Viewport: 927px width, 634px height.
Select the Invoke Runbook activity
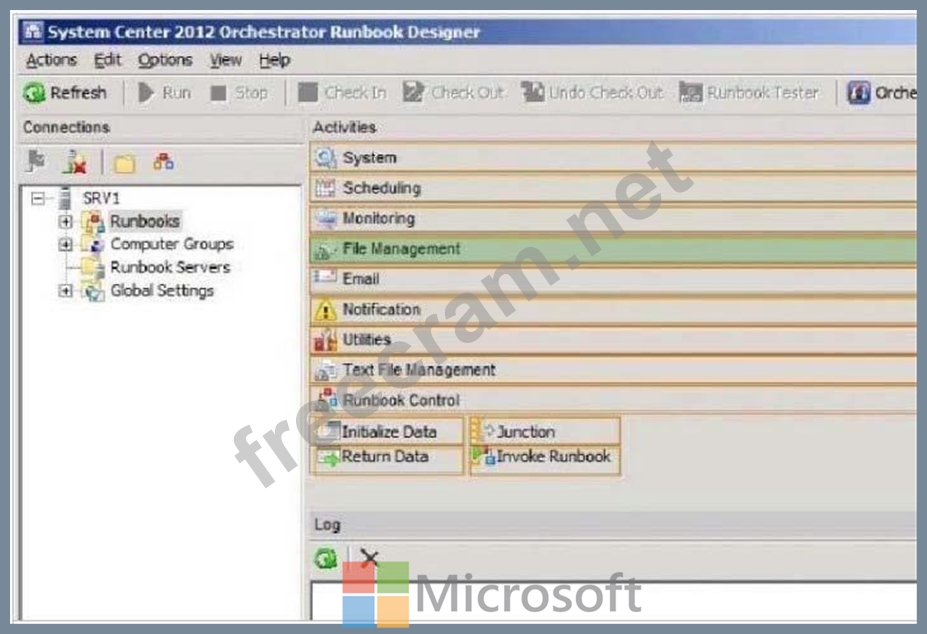[x=544, y=458]
